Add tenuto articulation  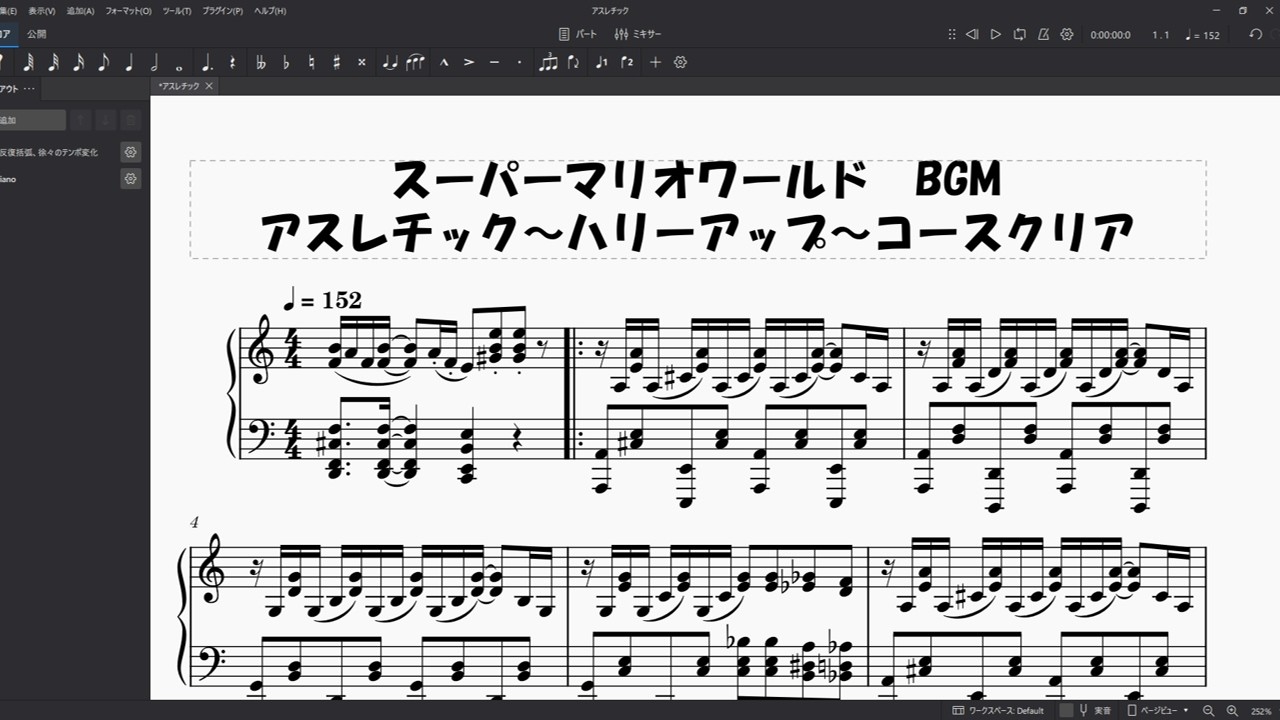click(494, 62)
